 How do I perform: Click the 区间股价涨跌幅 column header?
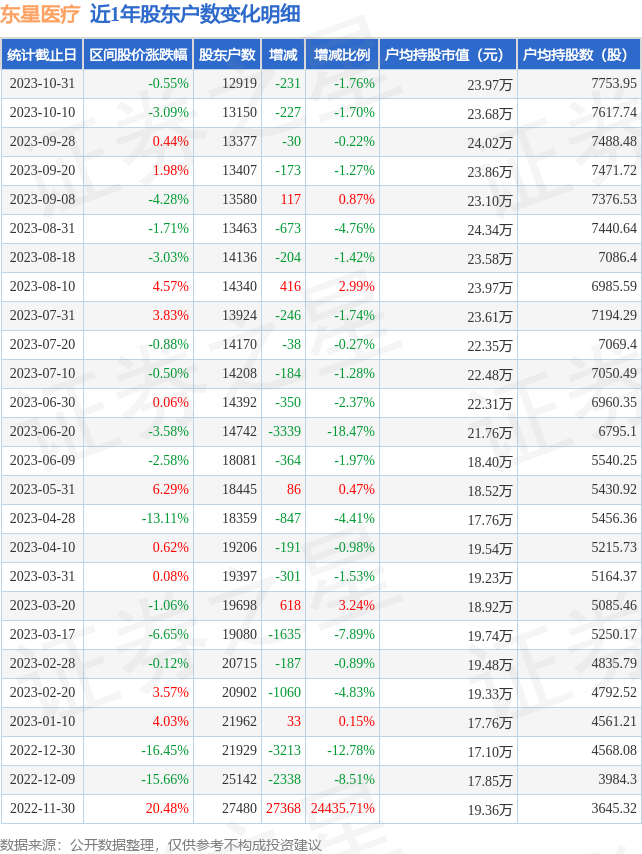point(138,54)
